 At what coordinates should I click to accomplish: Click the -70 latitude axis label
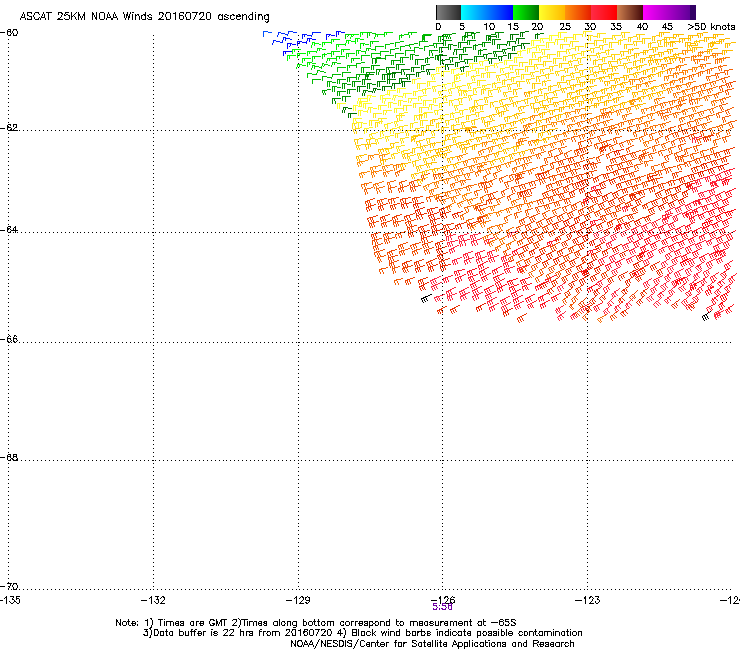tap(9, 586)
